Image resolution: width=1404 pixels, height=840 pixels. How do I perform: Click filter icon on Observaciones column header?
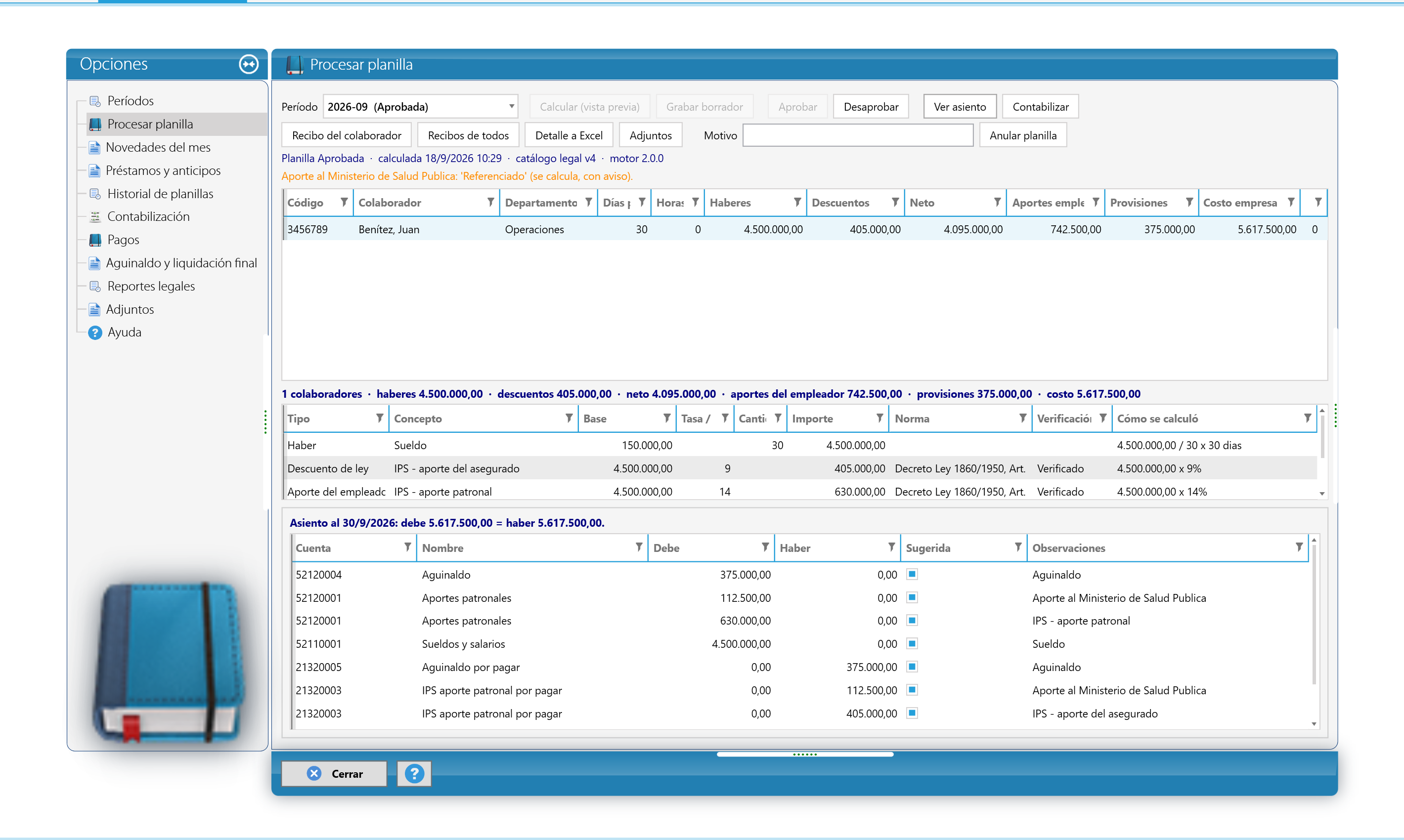coord(1299,547)
